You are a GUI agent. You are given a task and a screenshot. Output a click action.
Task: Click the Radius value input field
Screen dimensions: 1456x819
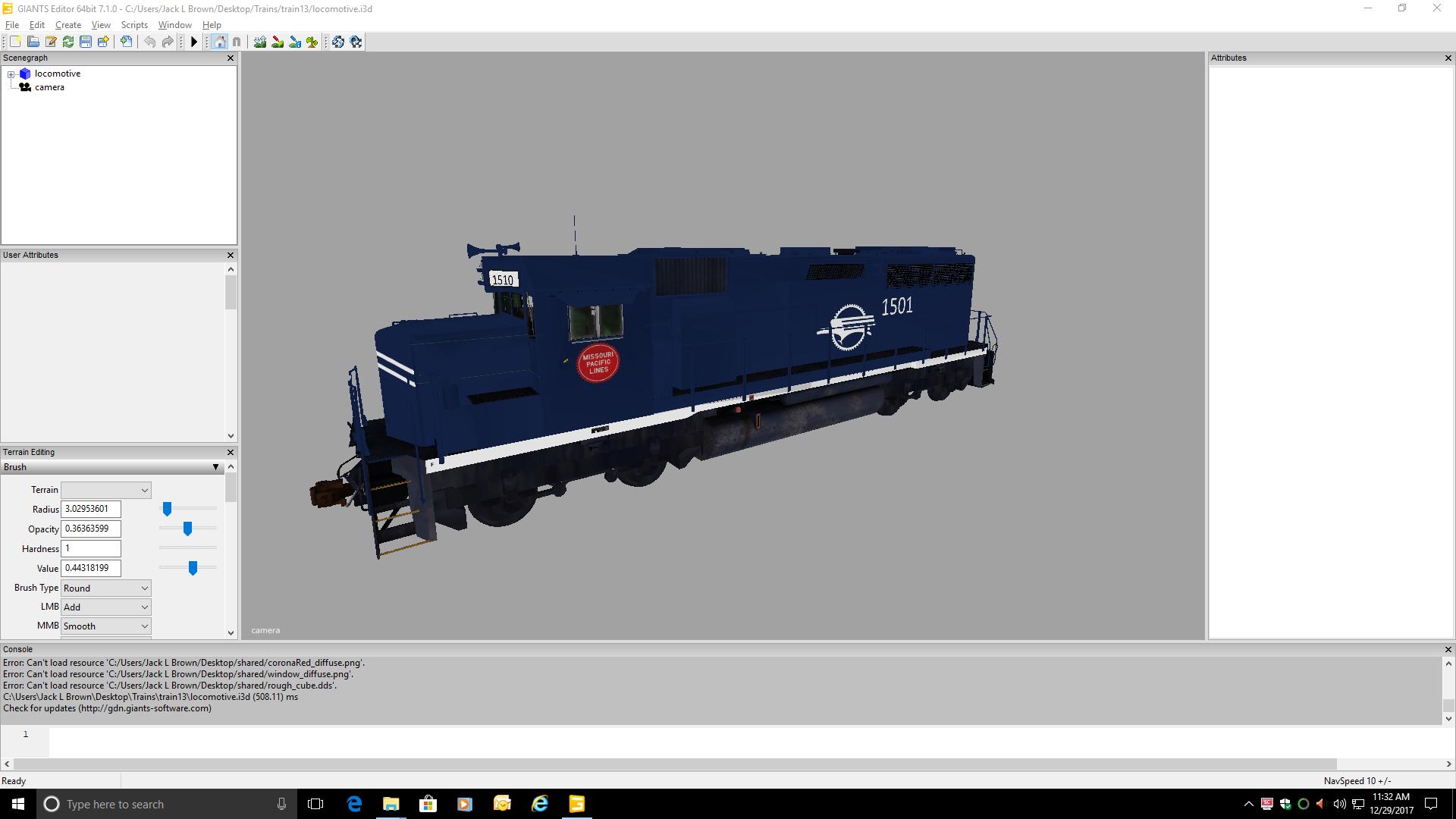pyautogui.click(x=90, y=510)
